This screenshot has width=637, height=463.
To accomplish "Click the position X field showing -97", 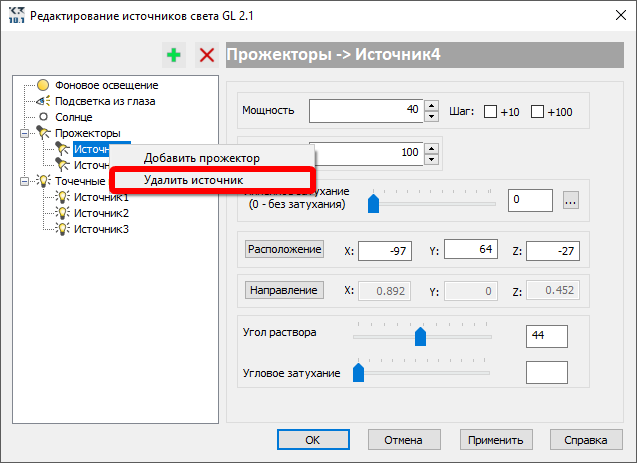I will coord(385,251).
